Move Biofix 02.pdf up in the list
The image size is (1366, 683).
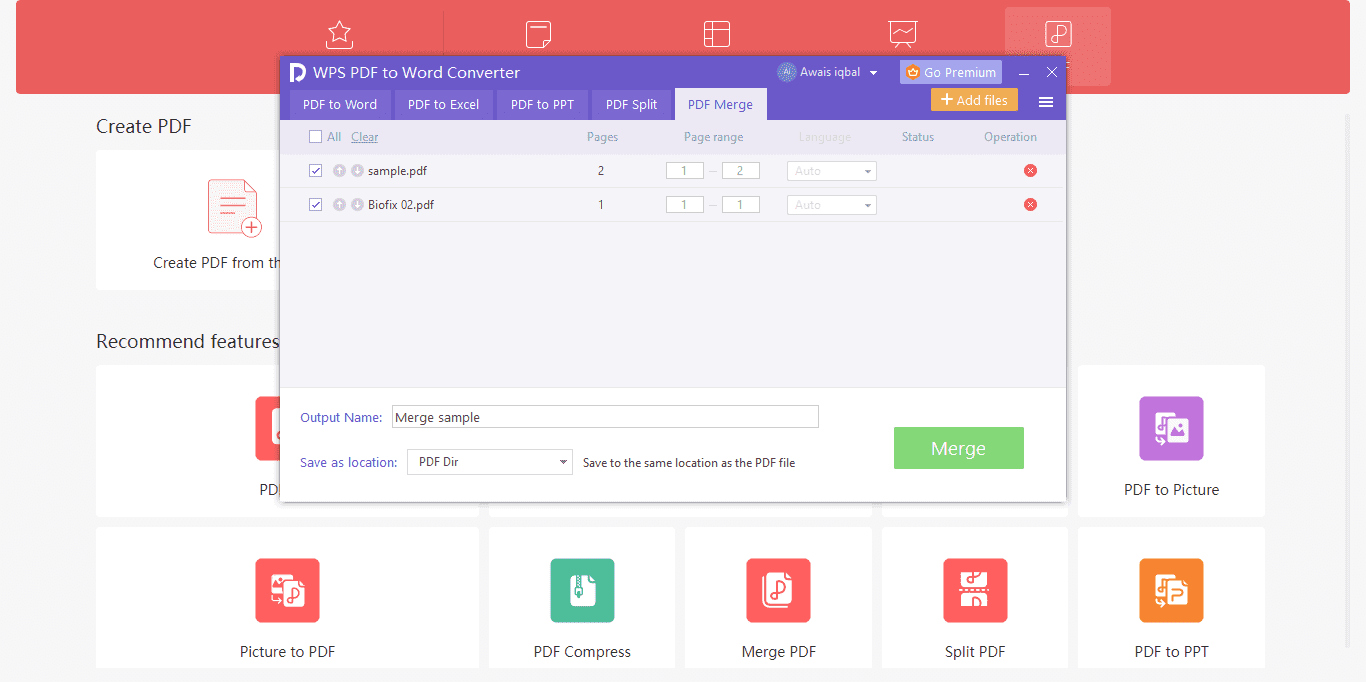coord(339,205)
